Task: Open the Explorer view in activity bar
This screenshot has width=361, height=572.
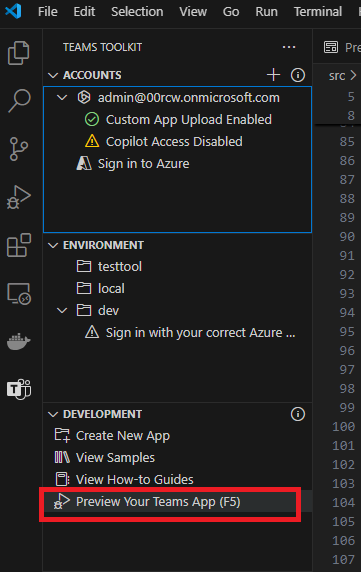Action: (19, 53)
